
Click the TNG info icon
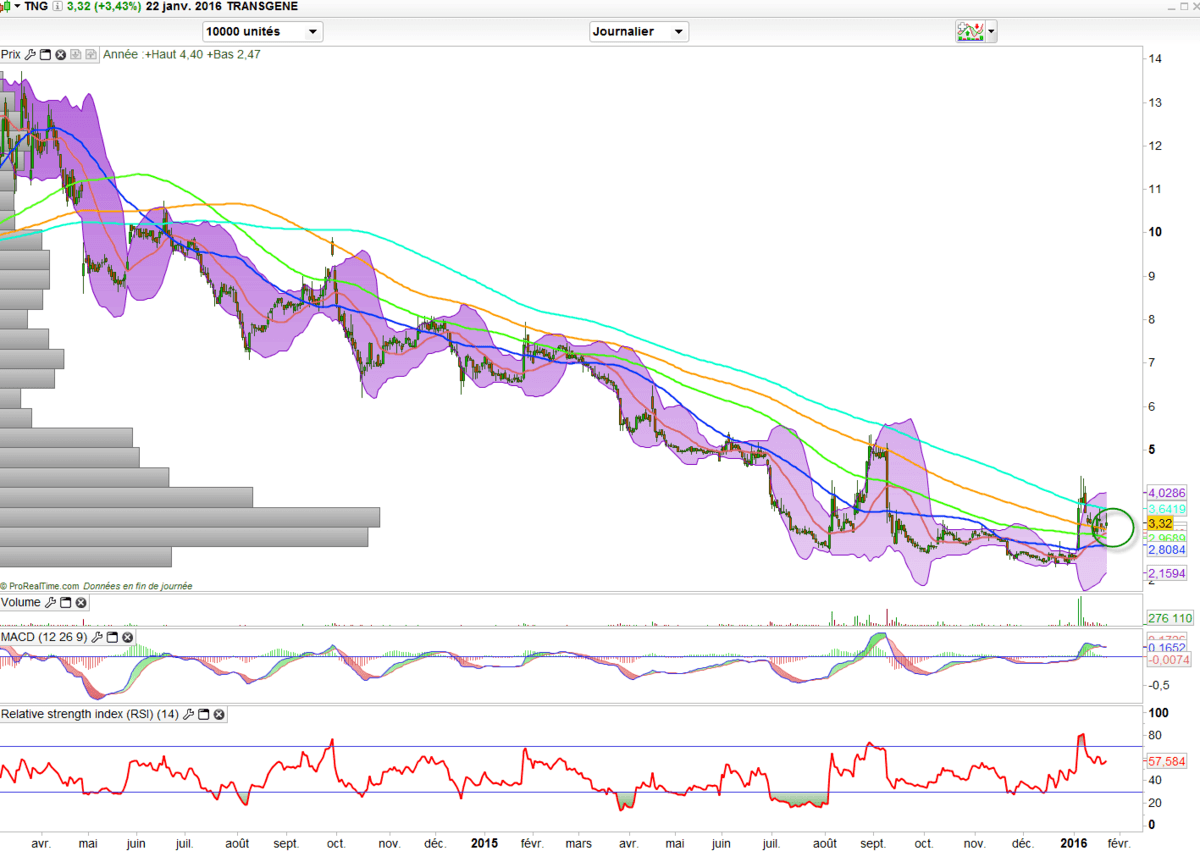[57, 7]
